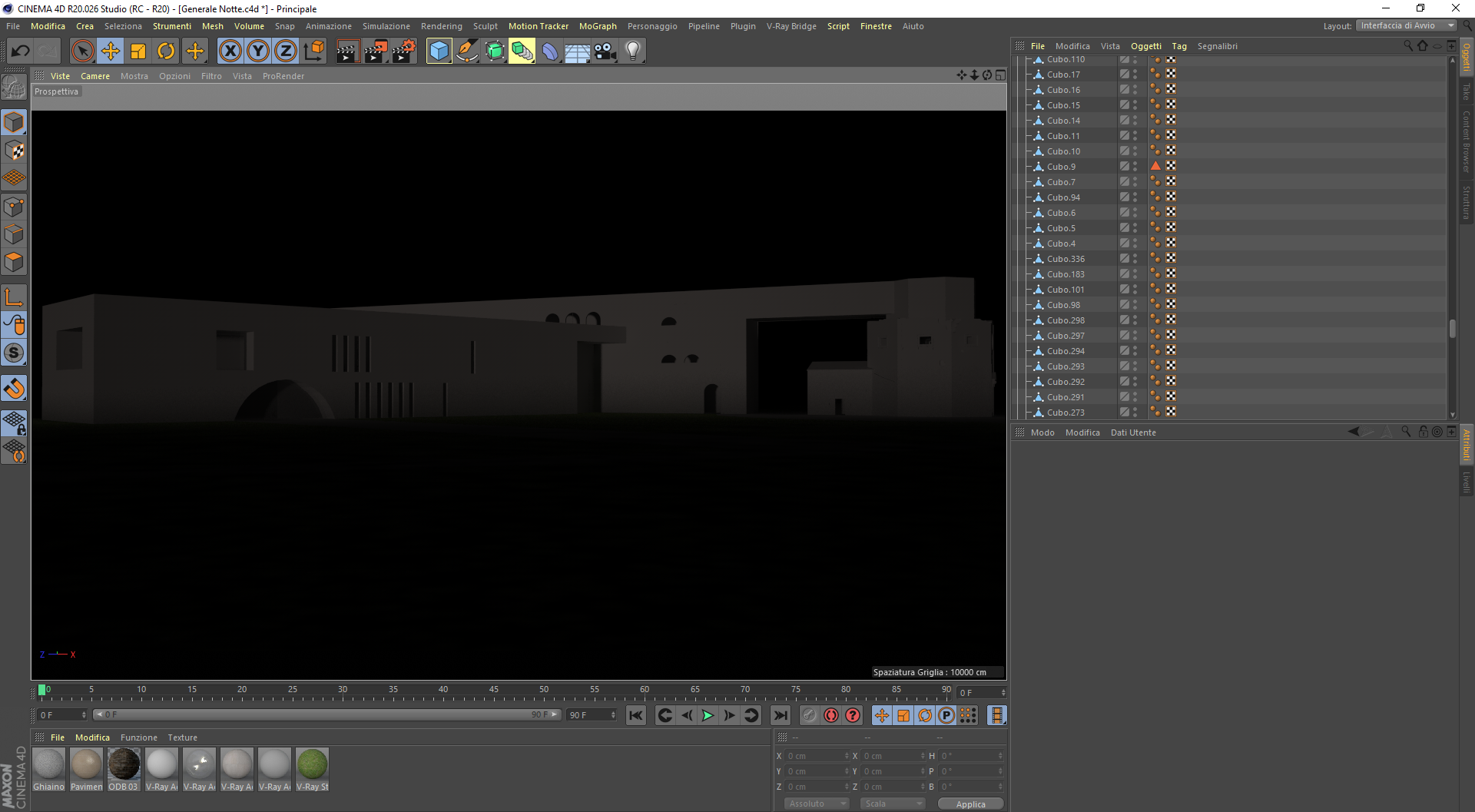
Task: Open the Layout dropdown Interfaccia di Avvio
Action: click(x=1405, y=25)
